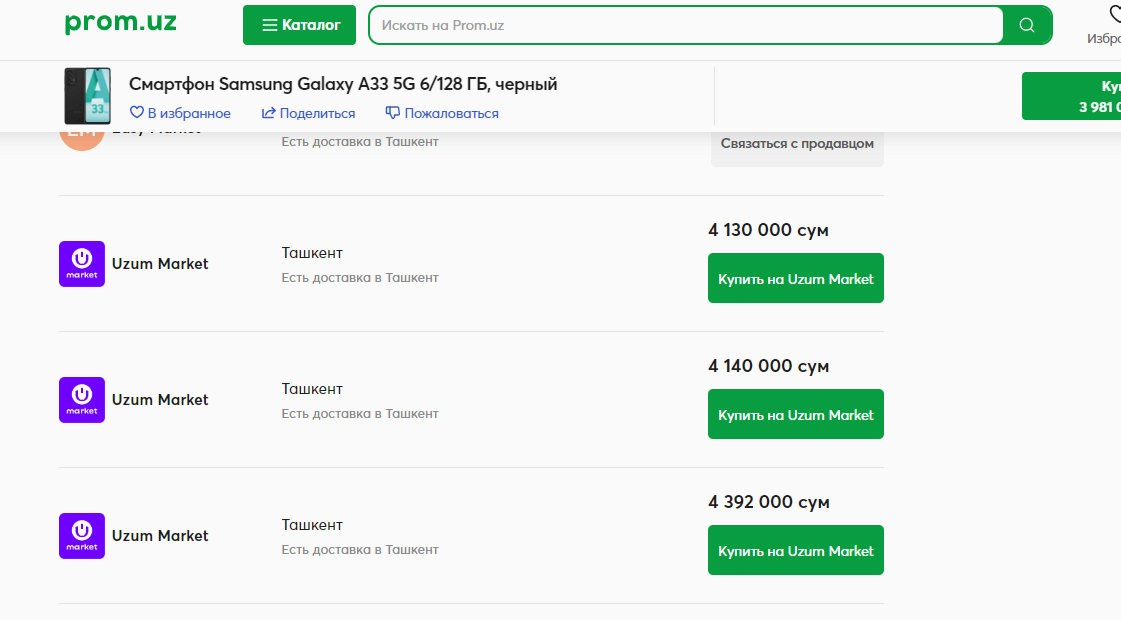This screenshot has width=1121, height=620.
Task: Click the search magnifier button
Action: click(1027, 25)
